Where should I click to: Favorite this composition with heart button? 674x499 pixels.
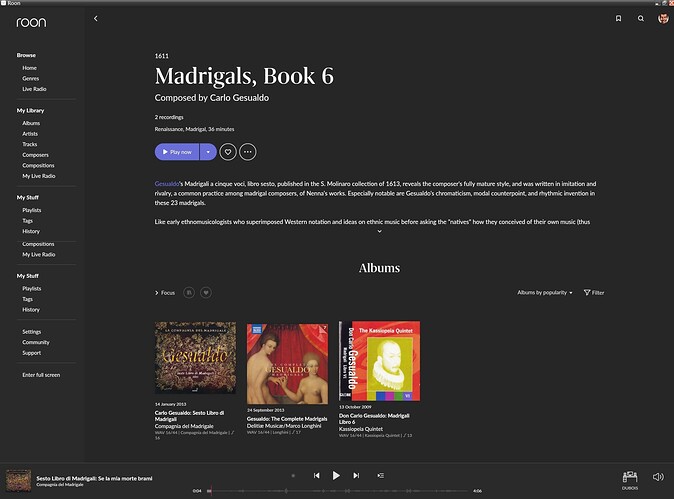pos(228,152)
